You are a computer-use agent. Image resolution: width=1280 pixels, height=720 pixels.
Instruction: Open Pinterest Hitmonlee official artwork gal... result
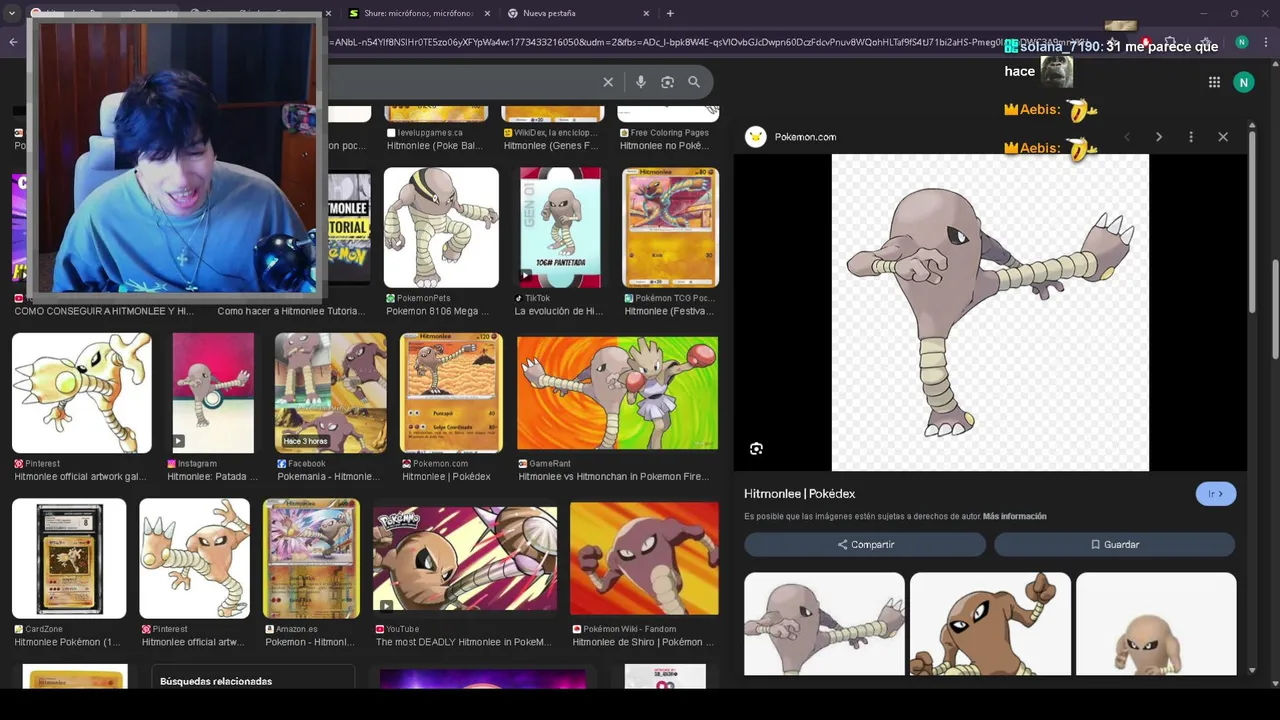pos(82,393)
